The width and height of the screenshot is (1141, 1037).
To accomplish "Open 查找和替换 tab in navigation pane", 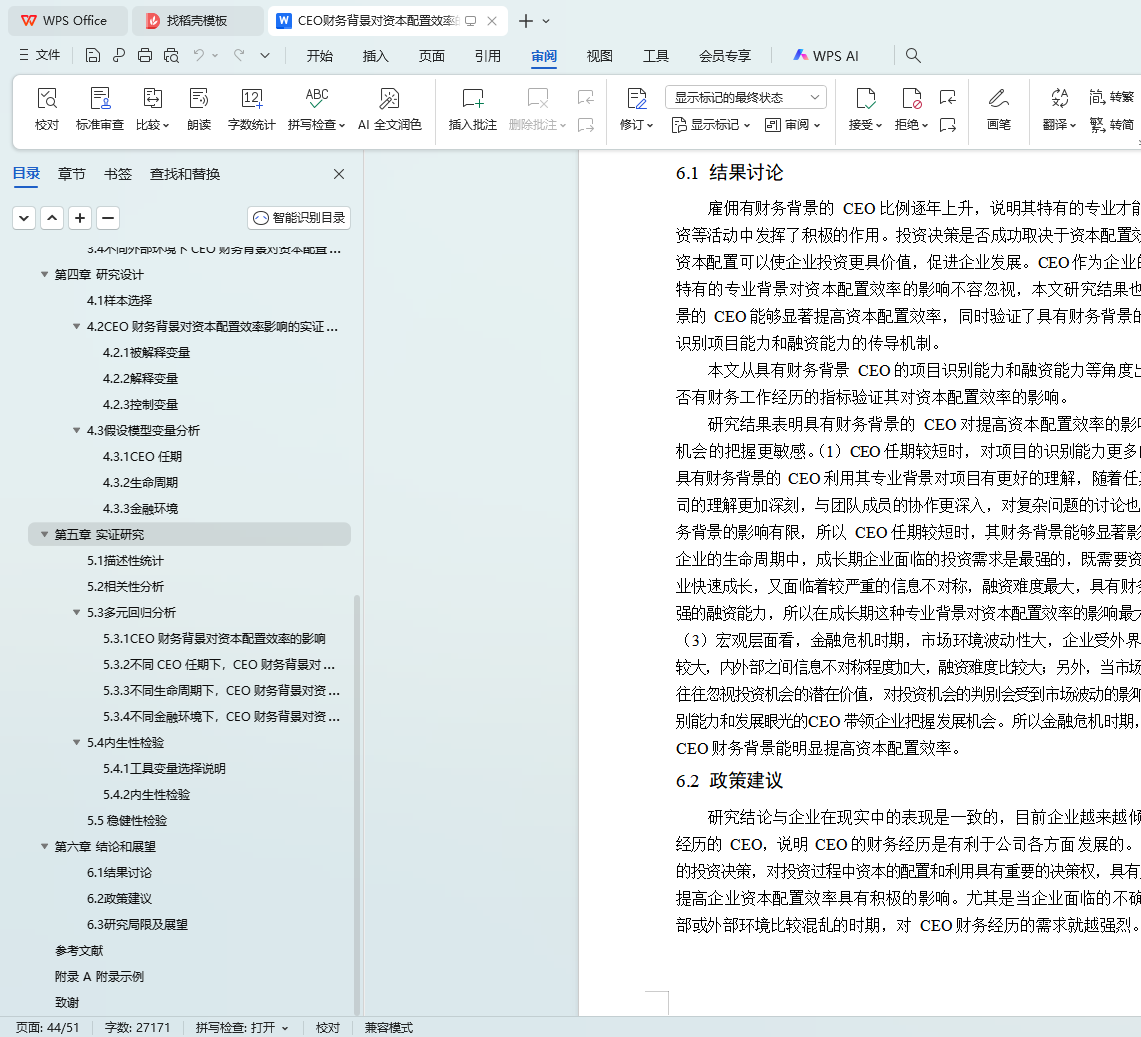I will point(185,174).
